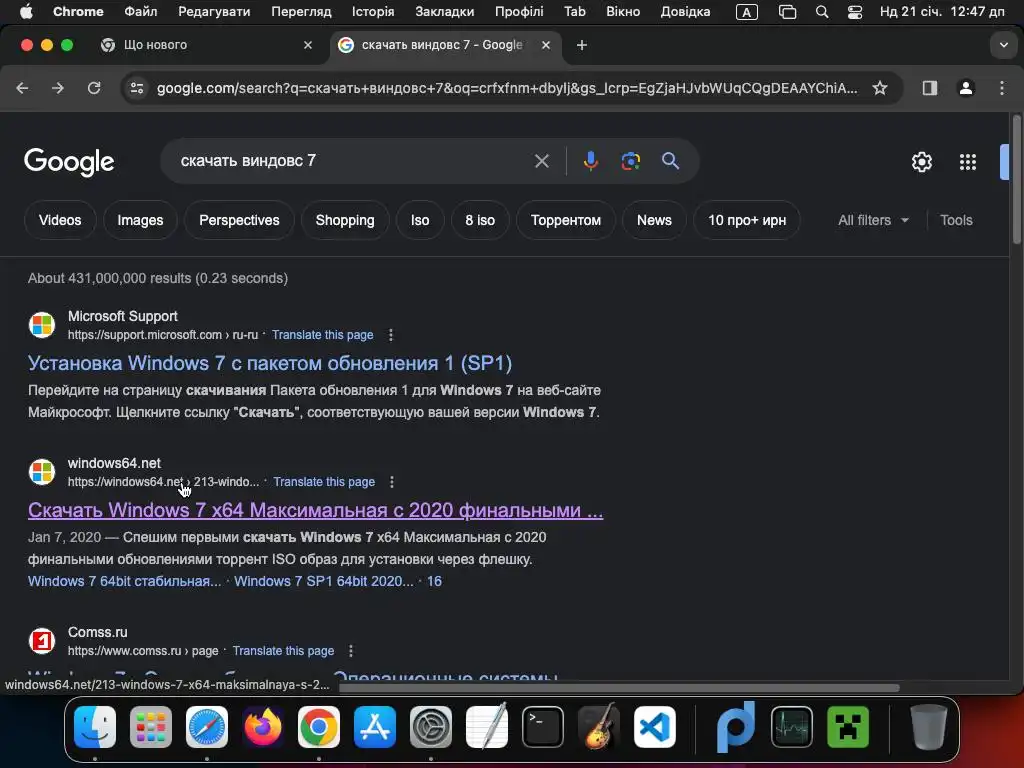Open the Tools search options
This screenshot has width=1024, height=768.
click(956, 221)
